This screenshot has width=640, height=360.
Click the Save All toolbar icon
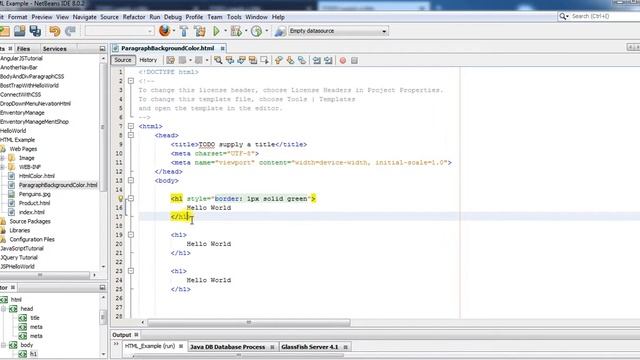pyautogui.click(x=35, y=31)
